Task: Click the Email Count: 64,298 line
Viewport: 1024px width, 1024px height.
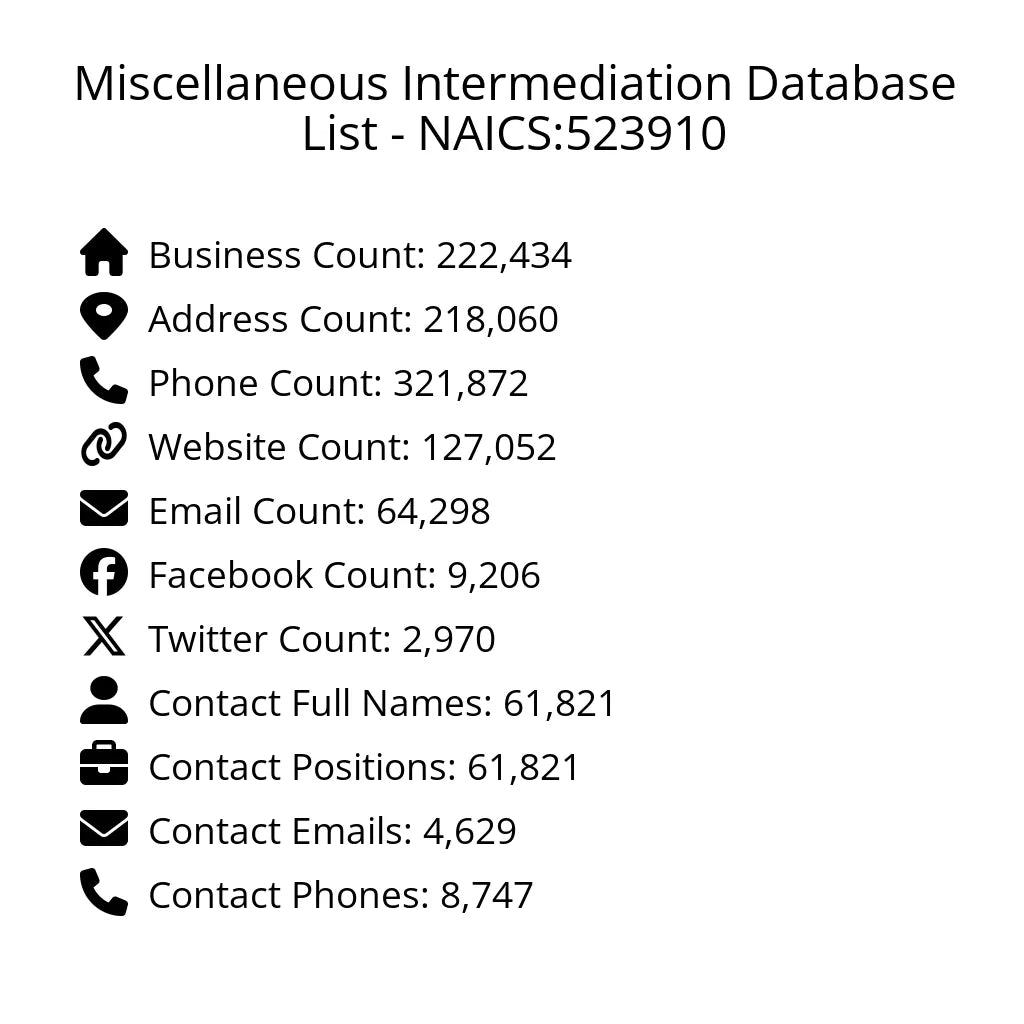Action: point(319,512)
